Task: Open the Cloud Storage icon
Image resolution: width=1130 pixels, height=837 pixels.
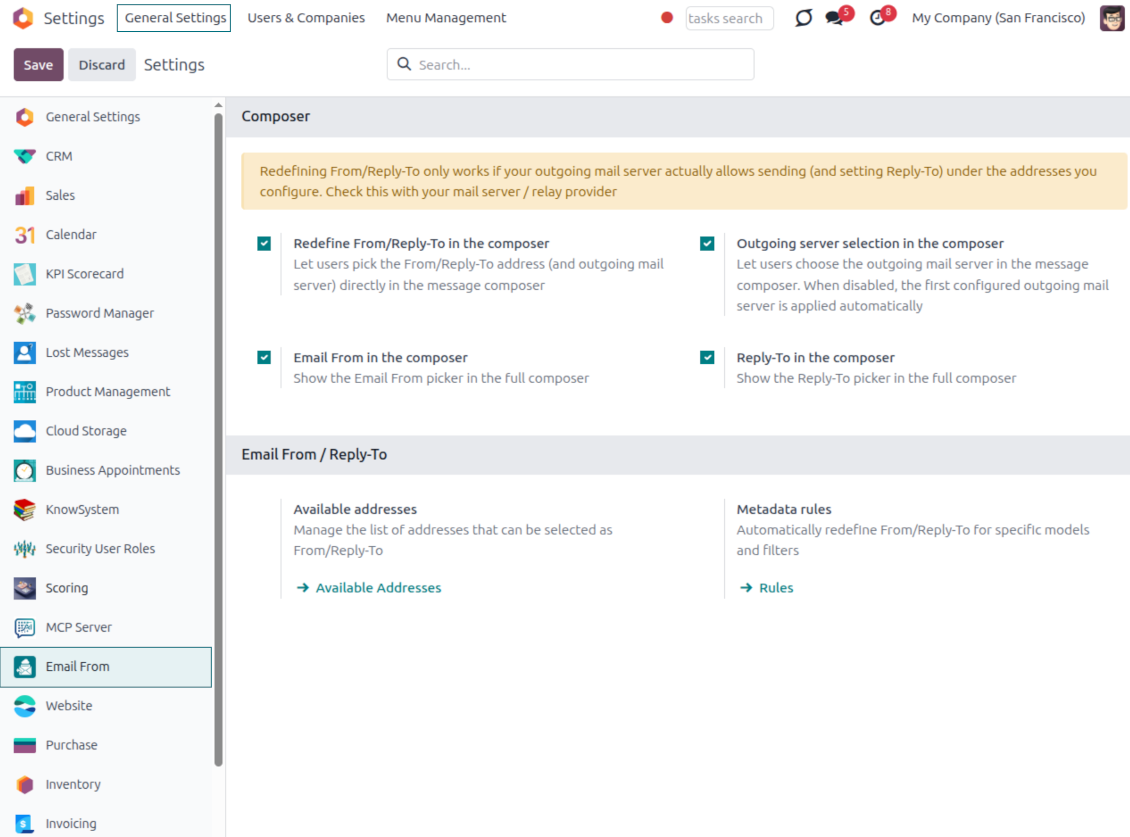Action: coord(25,431)
